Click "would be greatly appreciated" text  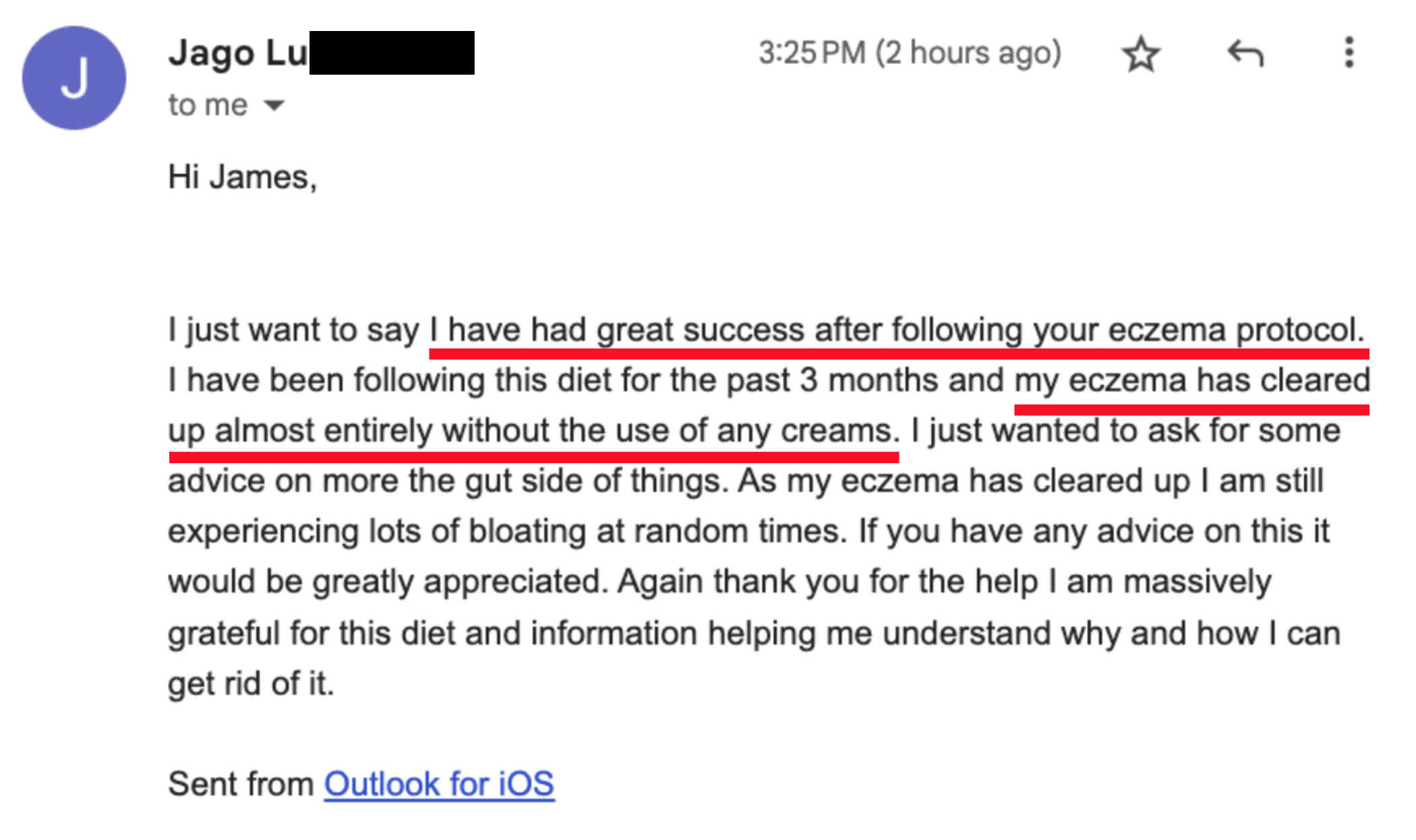[386, 582]
